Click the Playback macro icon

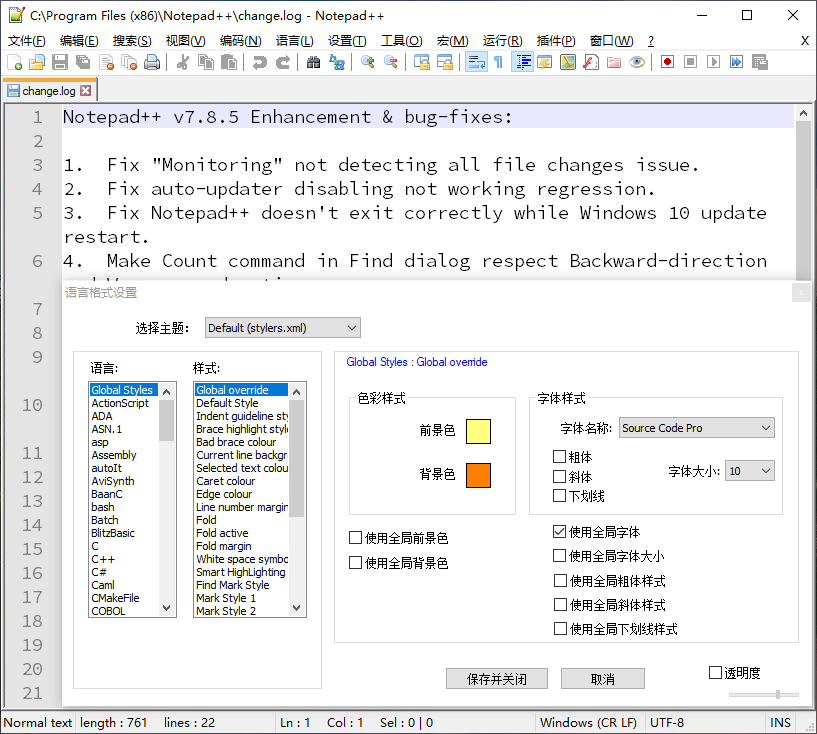[713, 63]
